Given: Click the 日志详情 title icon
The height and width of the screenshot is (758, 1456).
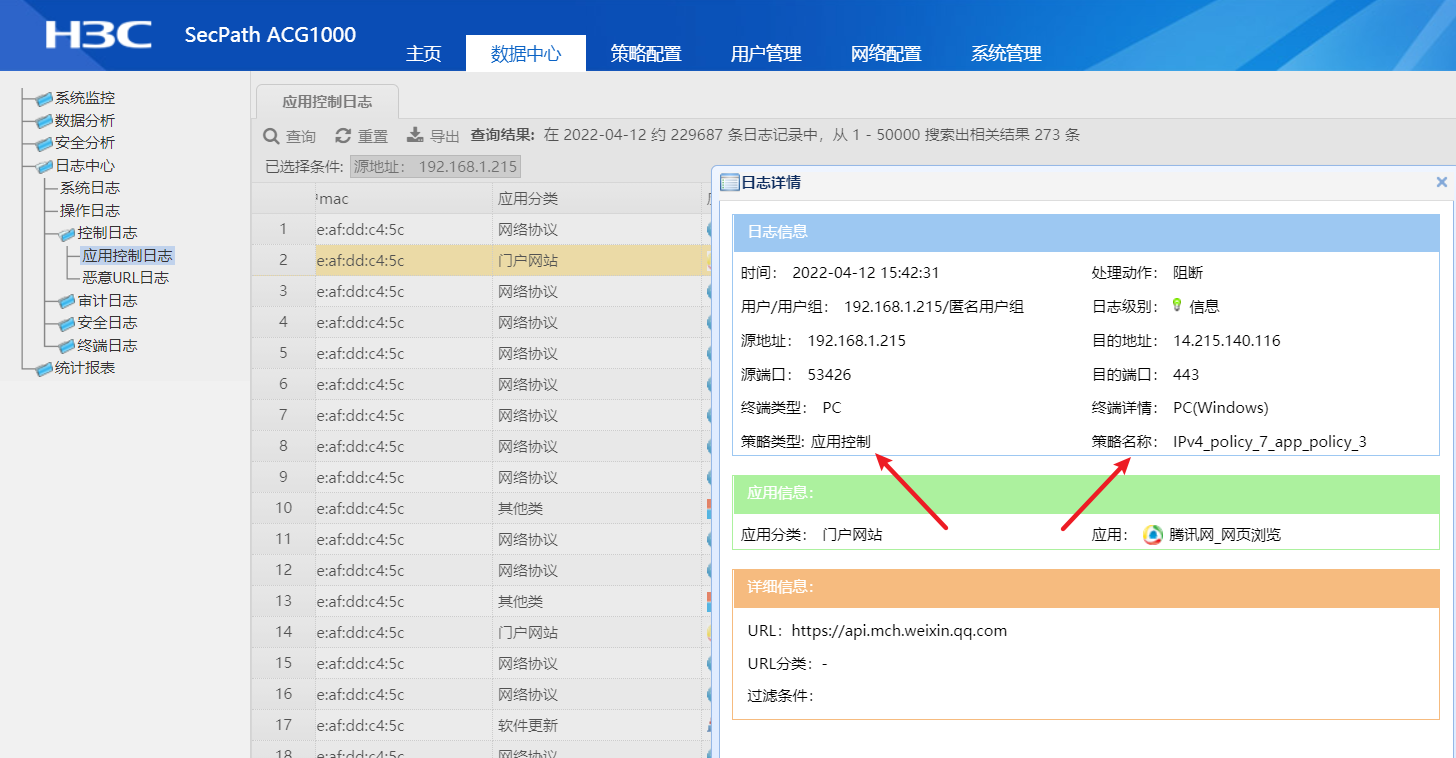Looking at the screenshot, I should tap(729, 183).
